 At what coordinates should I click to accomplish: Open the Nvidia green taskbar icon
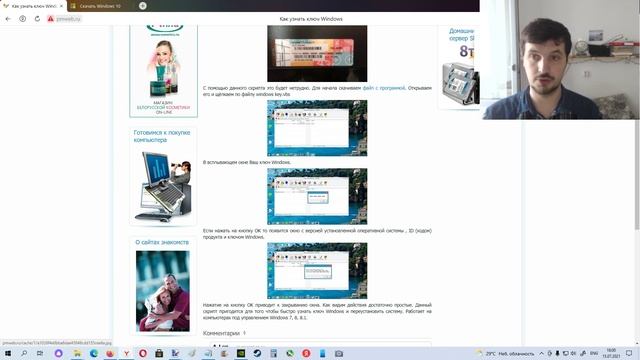click(241, 353)
